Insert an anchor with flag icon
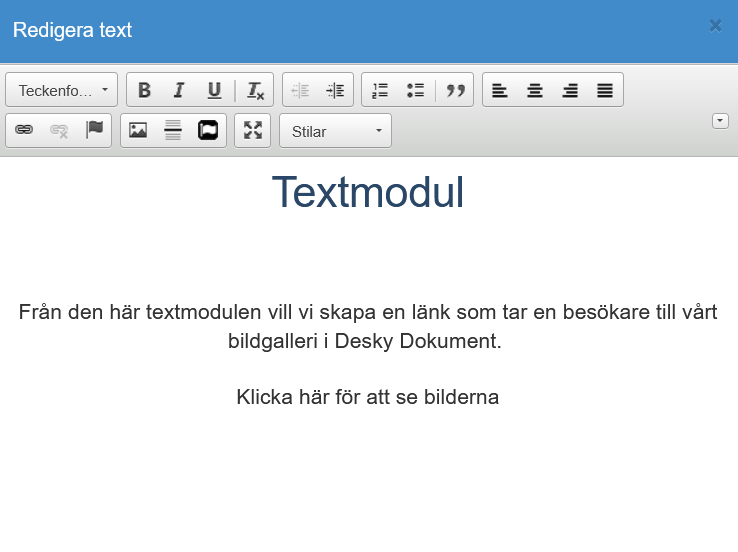 pyautogui.click(x=95, y=129)
